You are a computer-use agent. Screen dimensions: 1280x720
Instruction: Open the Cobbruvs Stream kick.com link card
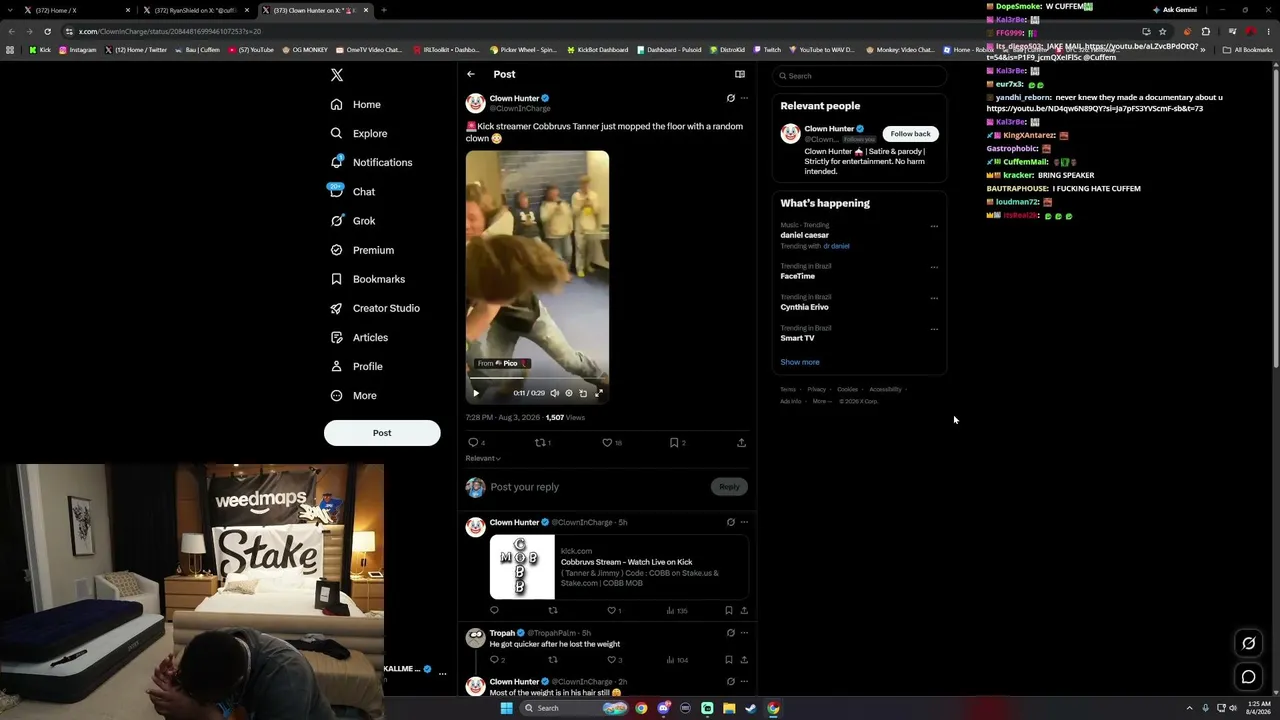point(619,567)
